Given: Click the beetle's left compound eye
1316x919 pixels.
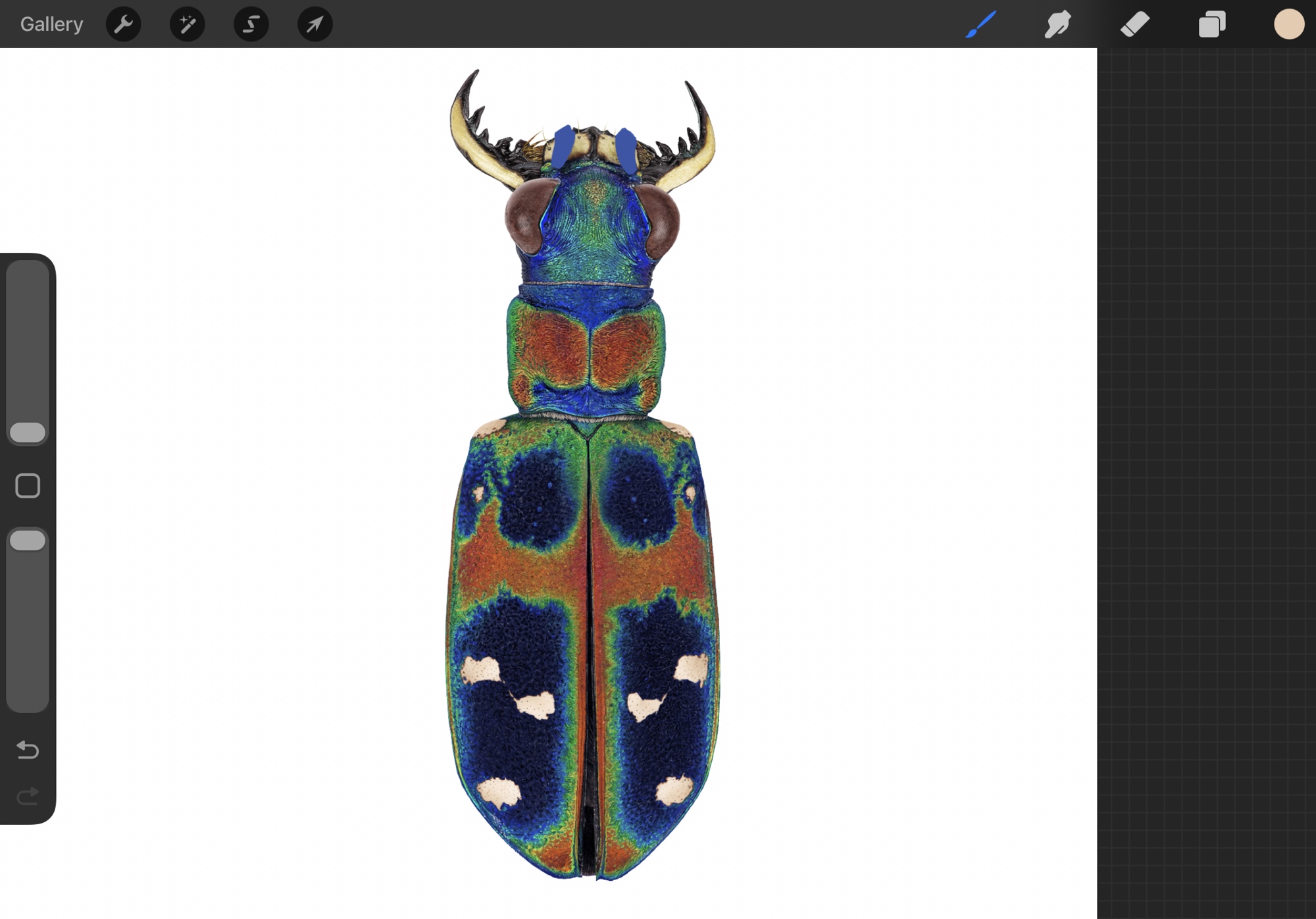Looking at the screenshot, I should click(x=523, y=216).
